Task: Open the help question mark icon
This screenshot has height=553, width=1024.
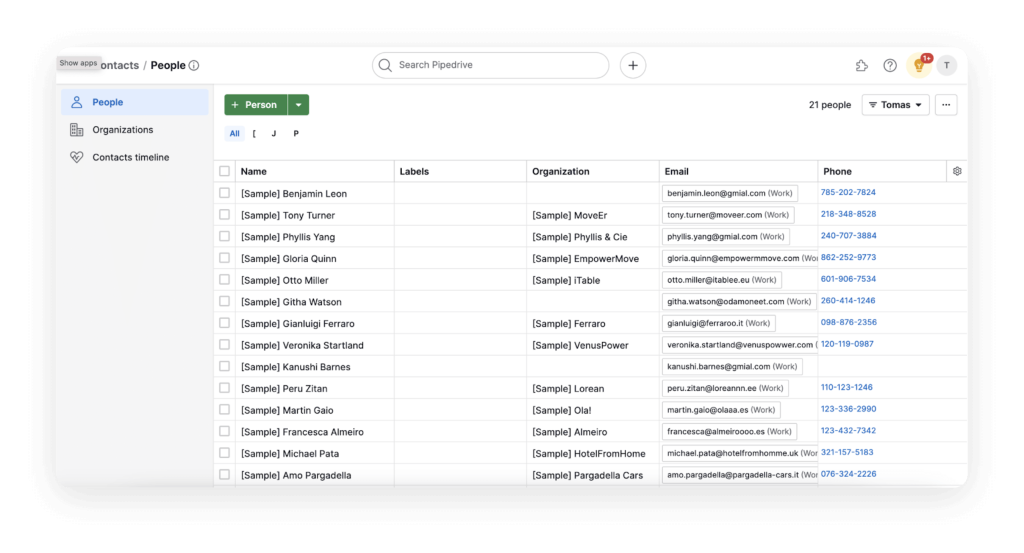Action: 889,65
